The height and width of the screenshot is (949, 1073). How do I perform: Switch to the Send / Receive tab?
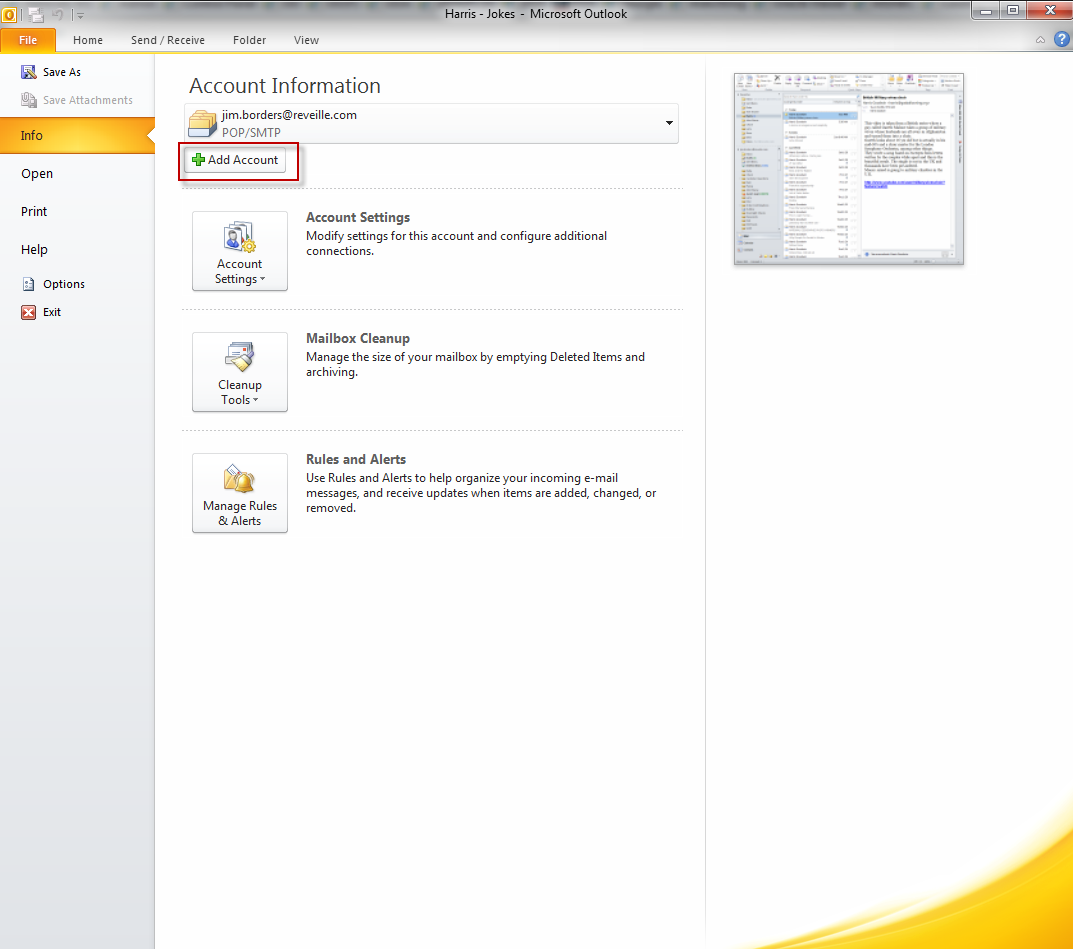[168, 40]
